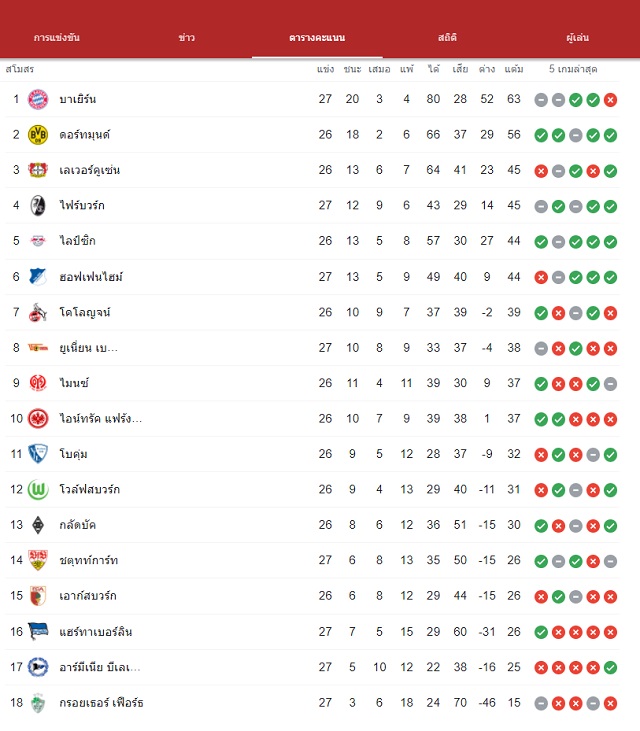Click the Hoffenheim club crest
This screenshot has height=731, width=640.
click(x=38, y=276)
